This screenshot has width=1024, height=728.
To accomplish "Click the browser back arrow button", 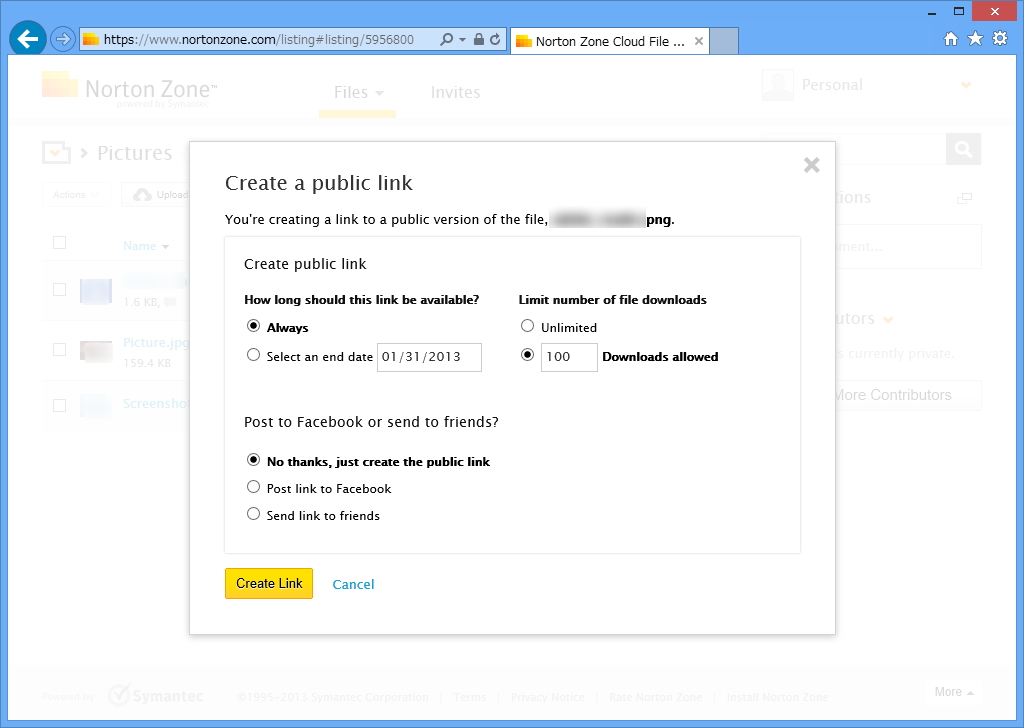I will click(x=27, y=39).
